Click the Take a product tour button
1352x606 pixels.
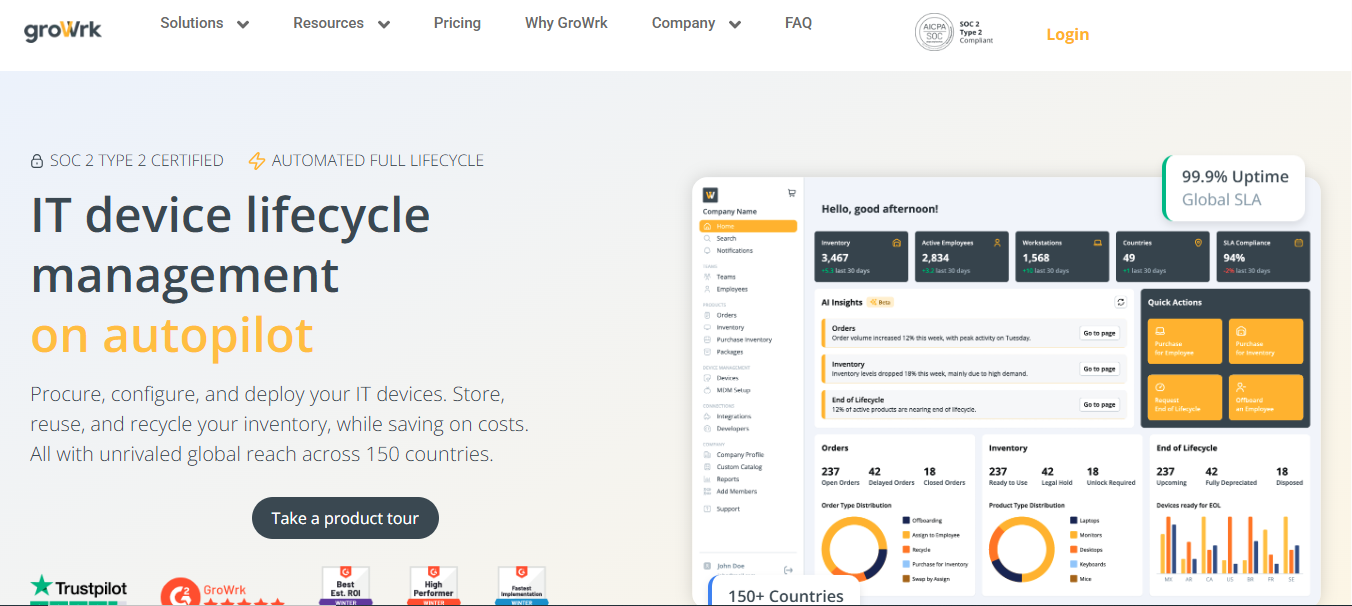tap(345, 518)
